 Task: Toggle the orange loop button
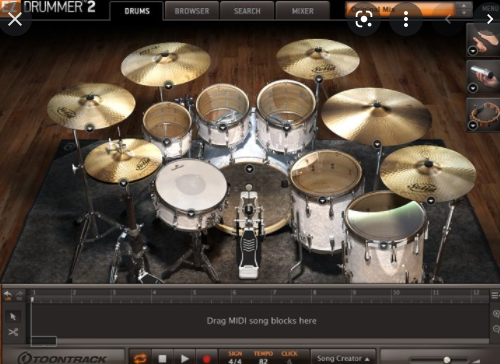click(140, 358)
